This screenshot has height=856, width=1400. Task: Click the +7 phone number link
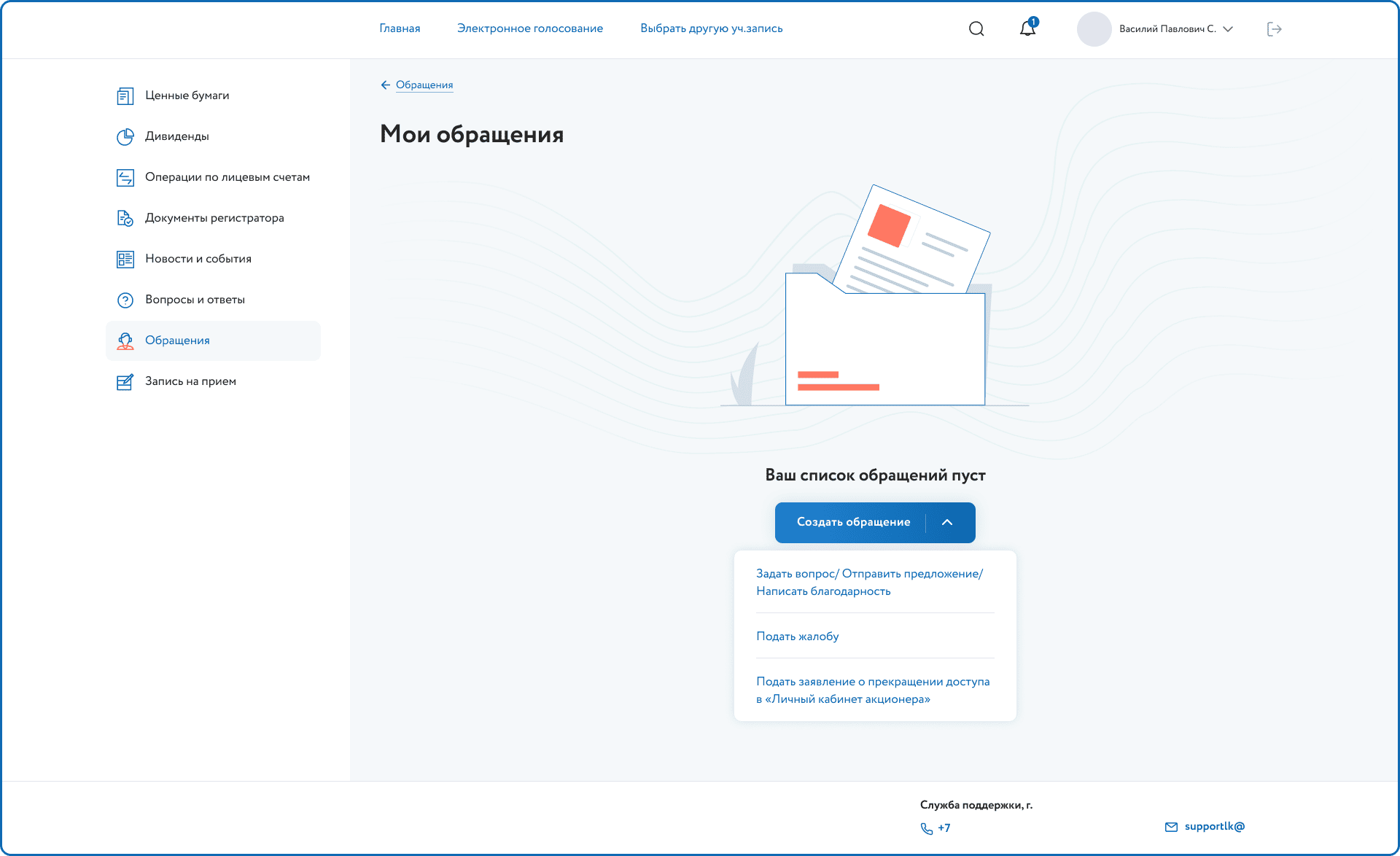coord(944,828)
